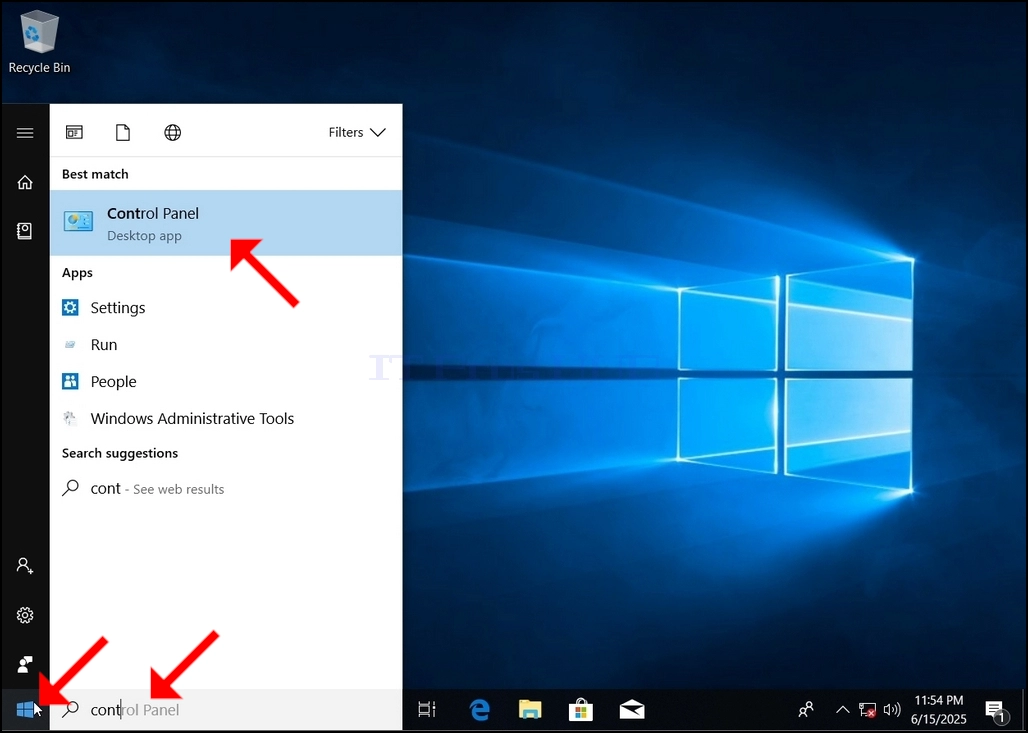The image size is (1028, 733).
Task: Open Settings from Apps results
Action: (226, 307)
